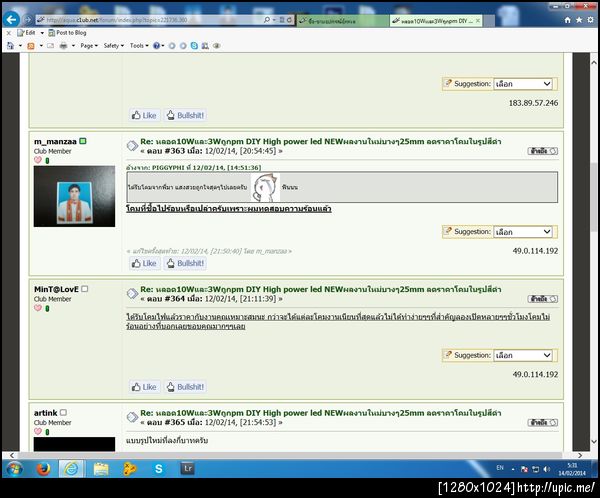Refresh the page using the reload icon
Image resolution: width=600 pixels, height=498 pixels.
click(290, 20)
